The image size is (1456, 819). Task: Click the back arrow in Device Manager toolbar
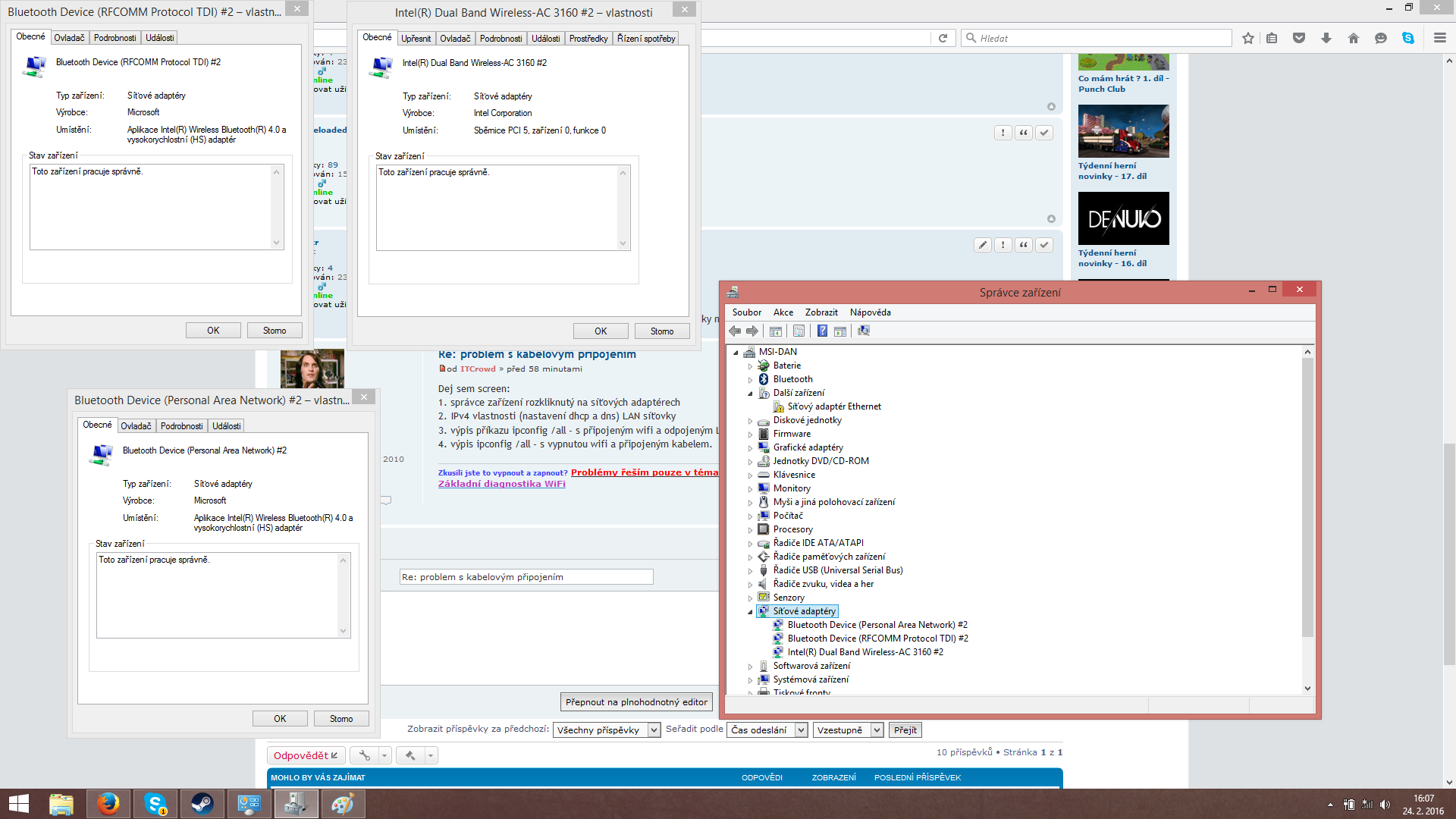tap(734, 331)
